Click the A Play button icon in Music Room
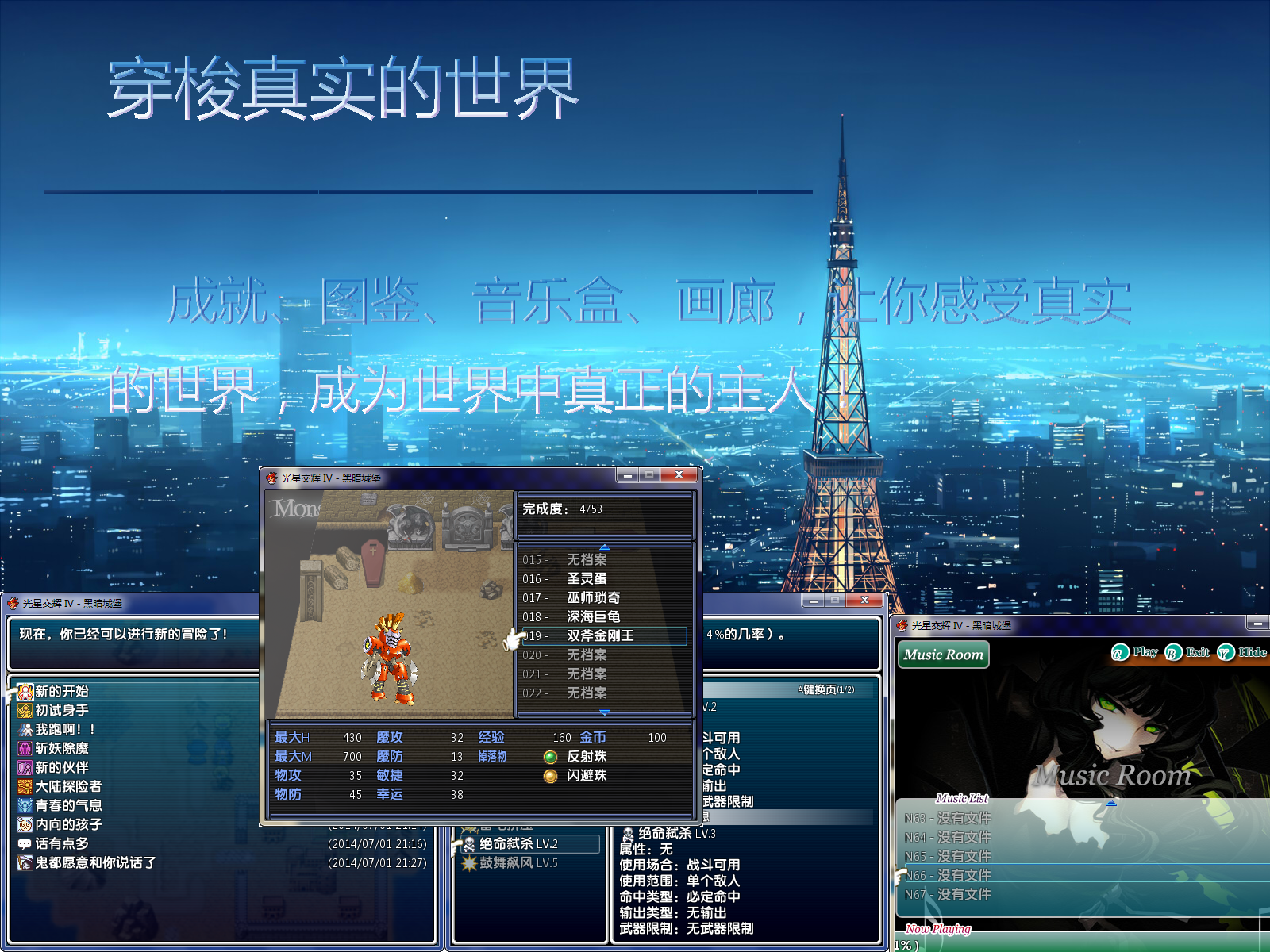 1120,653
